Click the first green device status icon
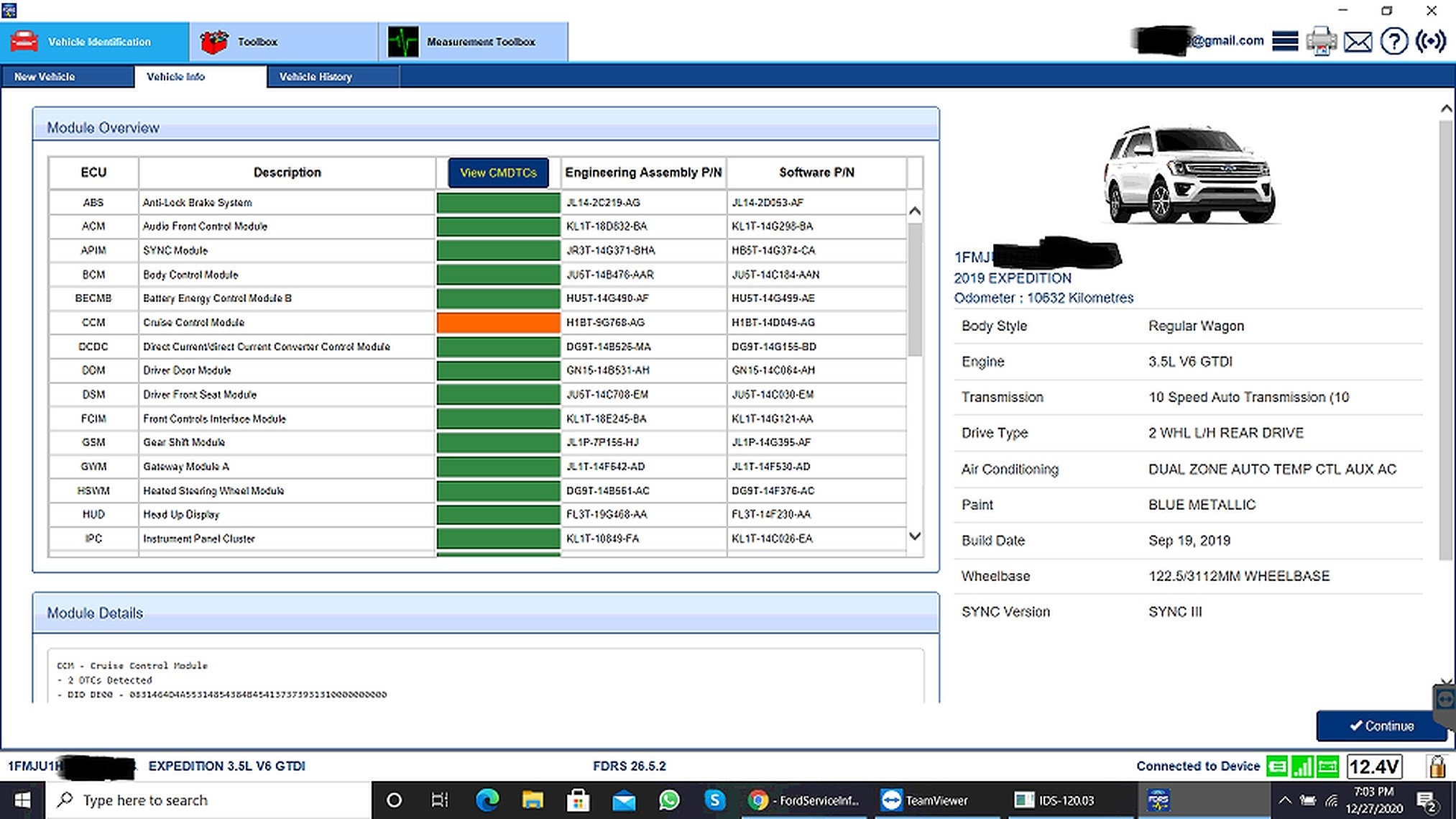Image resolution: width=1456 pixels, height=819 pixels. [1277, 767]
